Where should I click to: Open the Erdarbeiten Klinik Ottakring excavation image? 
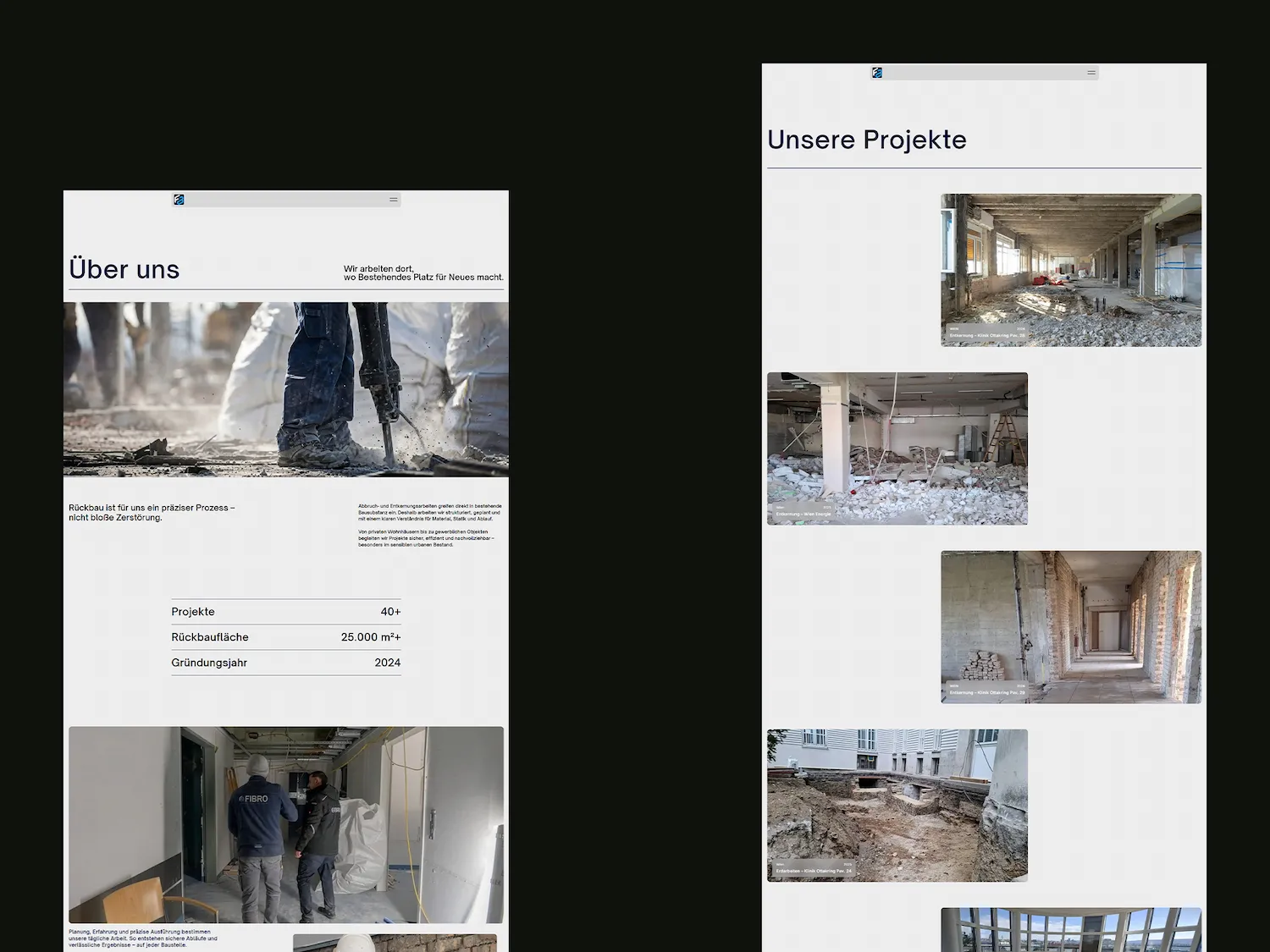(897, 806)
